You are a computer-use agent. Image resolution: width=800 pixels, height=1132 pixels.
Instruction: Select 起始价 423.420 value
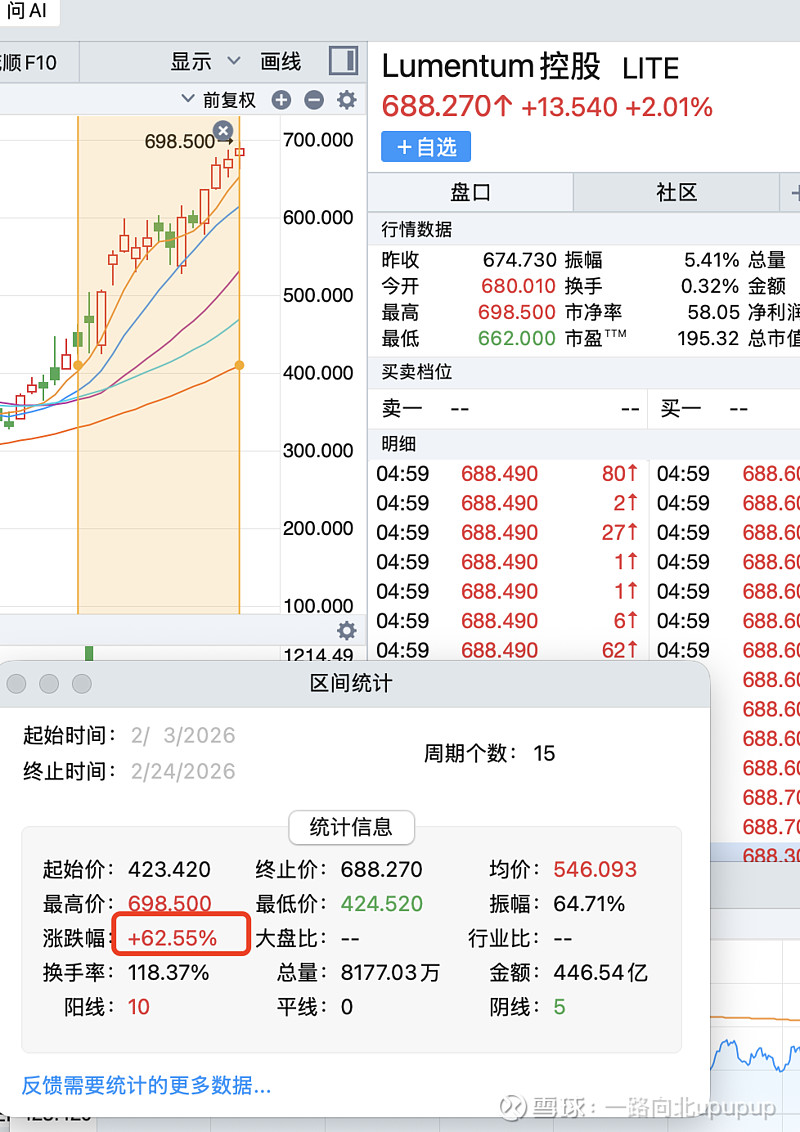pyautogui.click(x=169, y=869)
